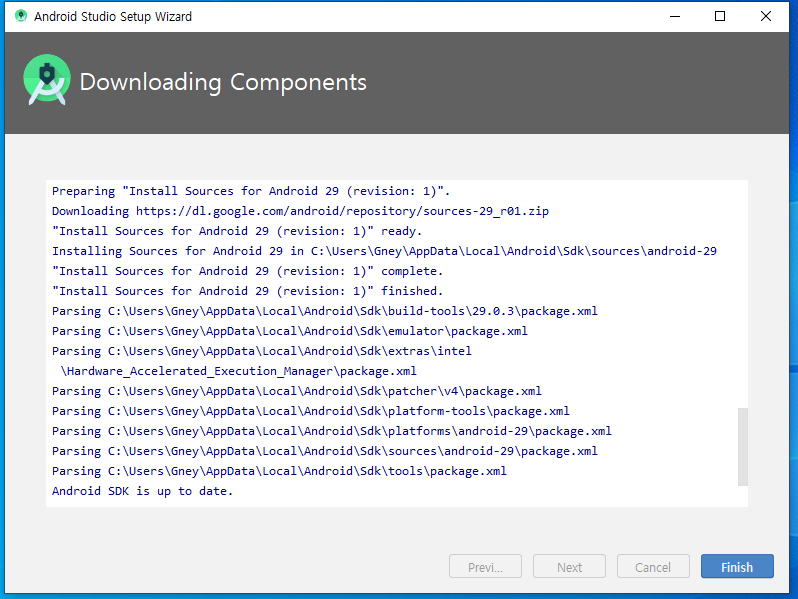Click the Previ... button

(x=485, y=566)
